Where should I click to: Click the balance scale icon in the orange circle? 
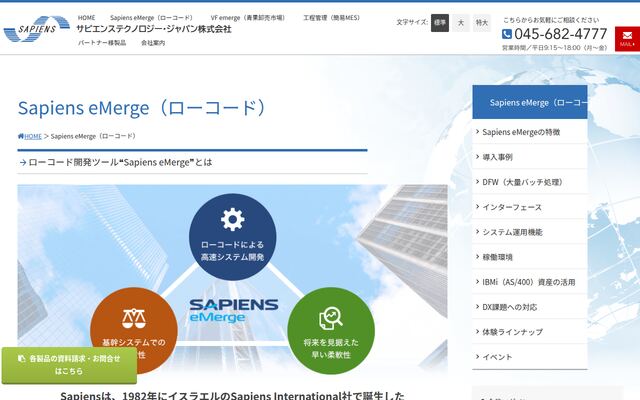[x=134, y=319]
